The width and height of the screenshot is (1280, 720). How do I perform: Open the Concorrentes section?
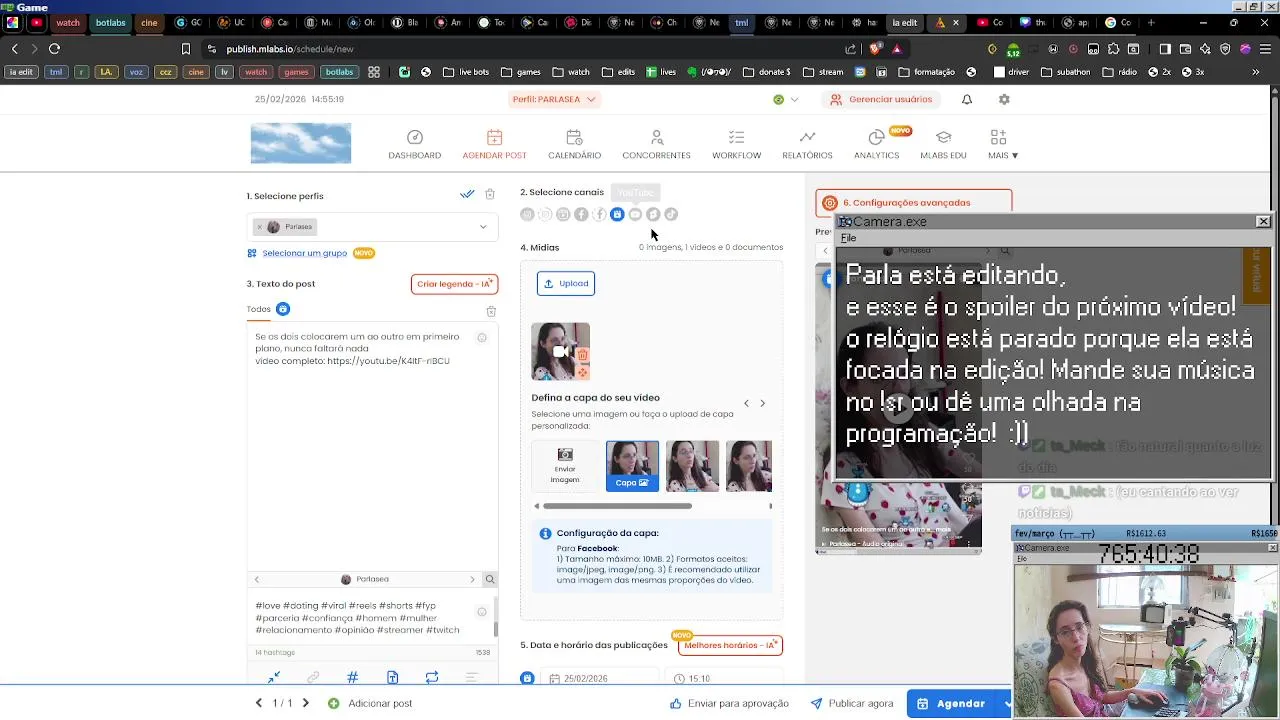click(x=656, y=144)
